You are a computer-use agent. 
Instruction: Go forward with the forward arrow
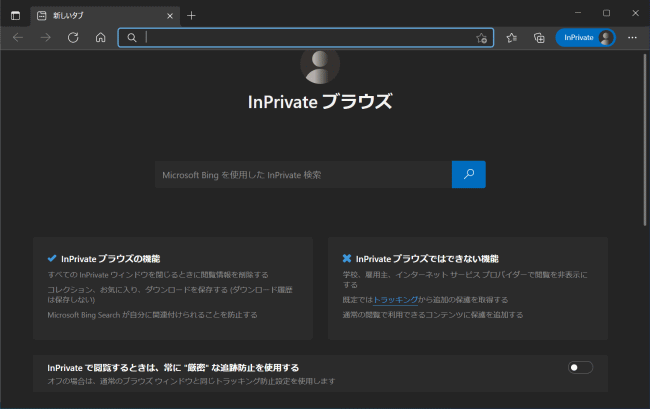coord(46,38)
